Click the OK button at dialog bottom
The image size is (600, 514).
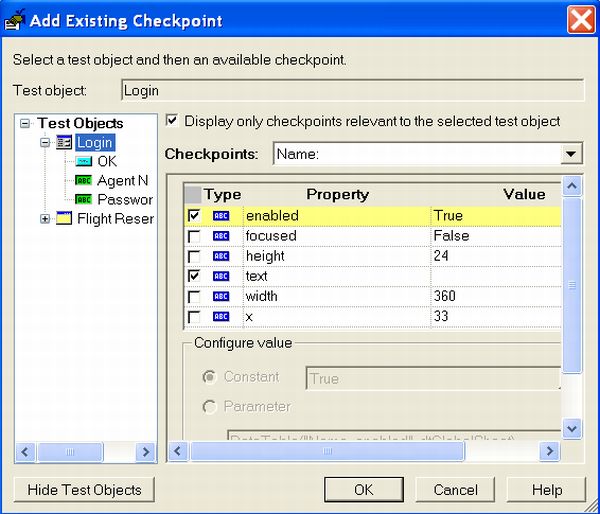[364, 490]
